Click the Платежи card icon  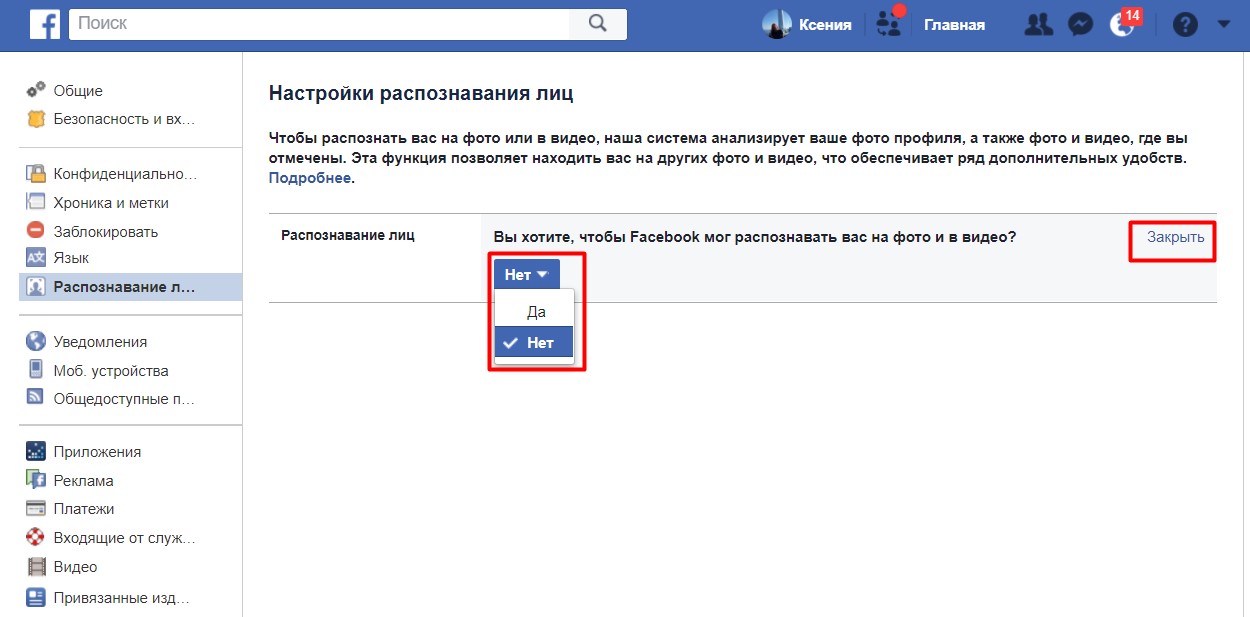[x=36, y=508]
